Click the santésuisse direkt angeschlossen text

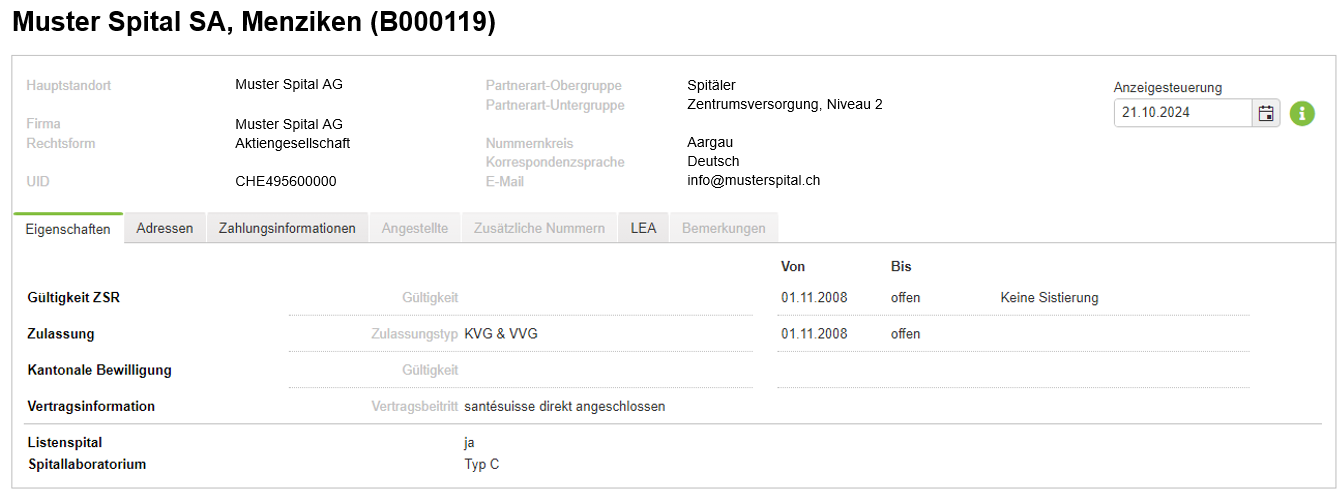(565, 407)
